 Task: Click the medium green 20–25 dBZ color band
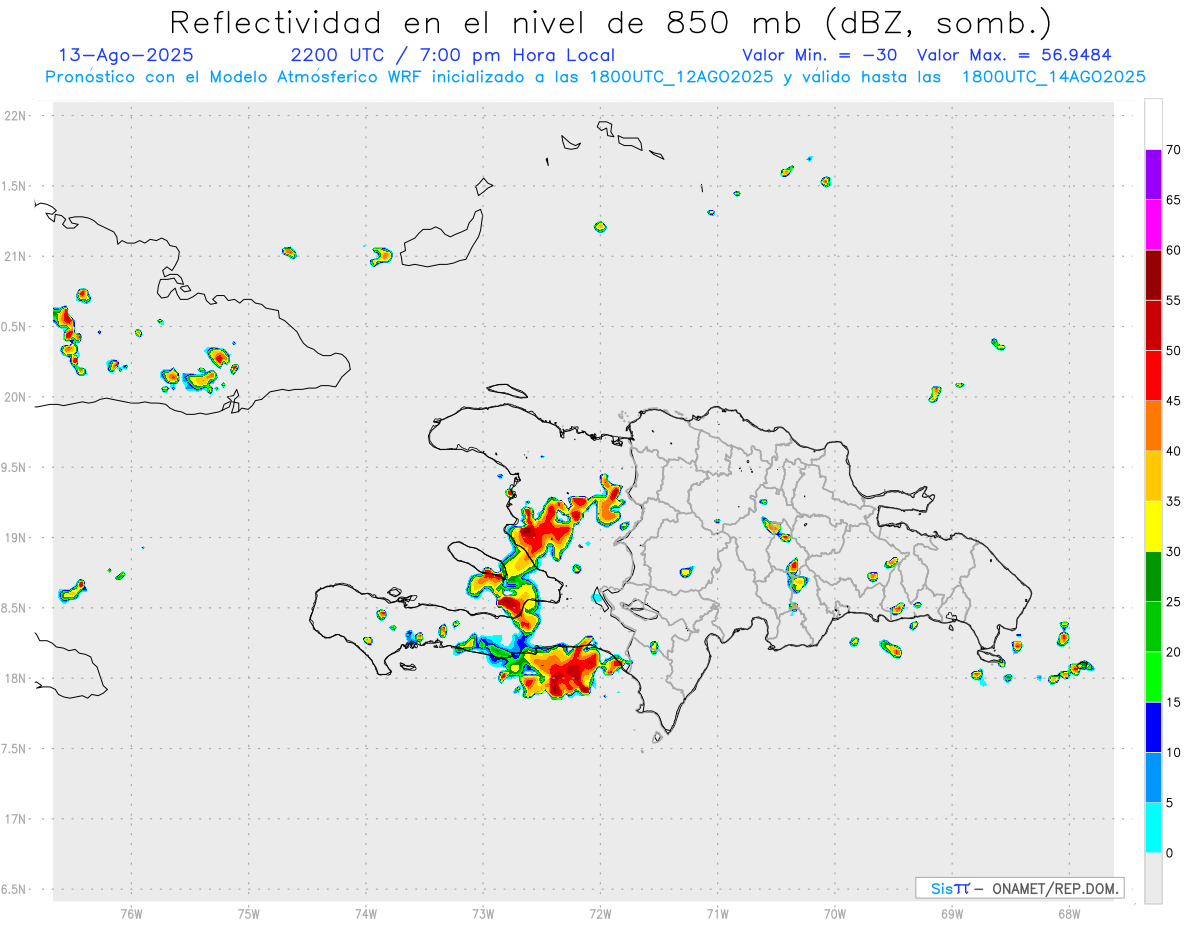point(1154,627)
